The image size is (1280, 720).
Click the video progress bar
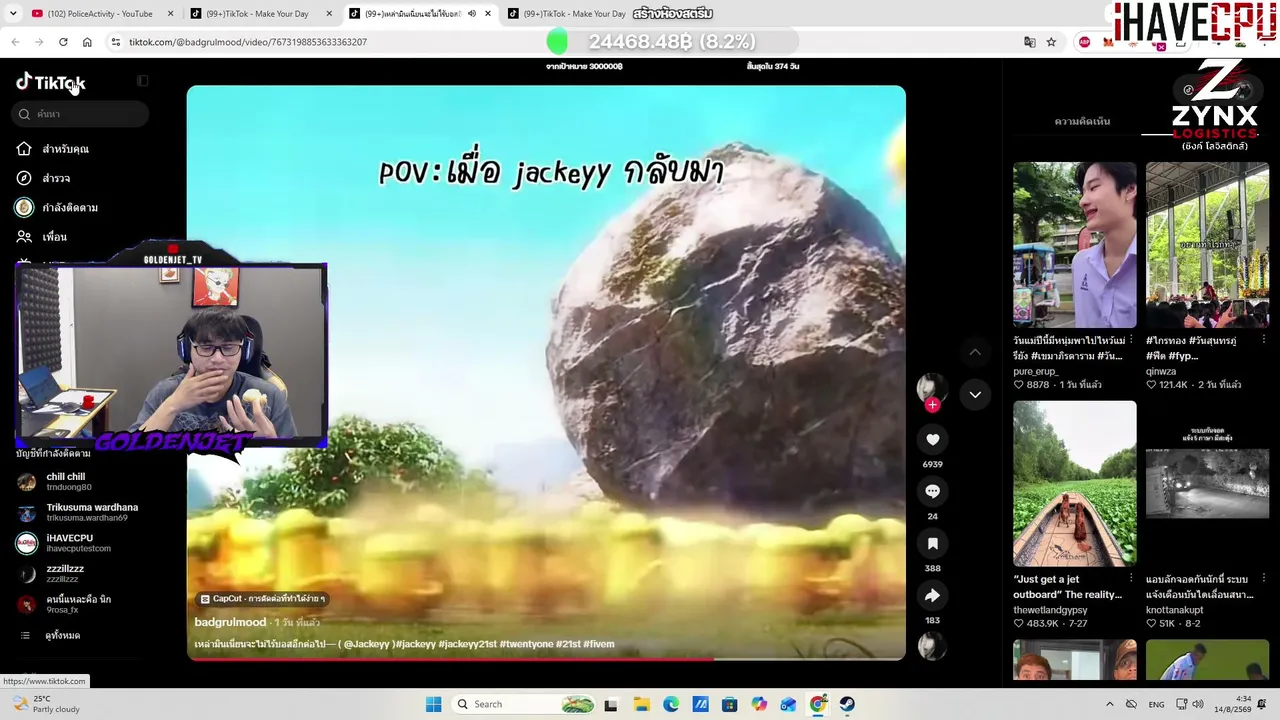coord(546,659)
